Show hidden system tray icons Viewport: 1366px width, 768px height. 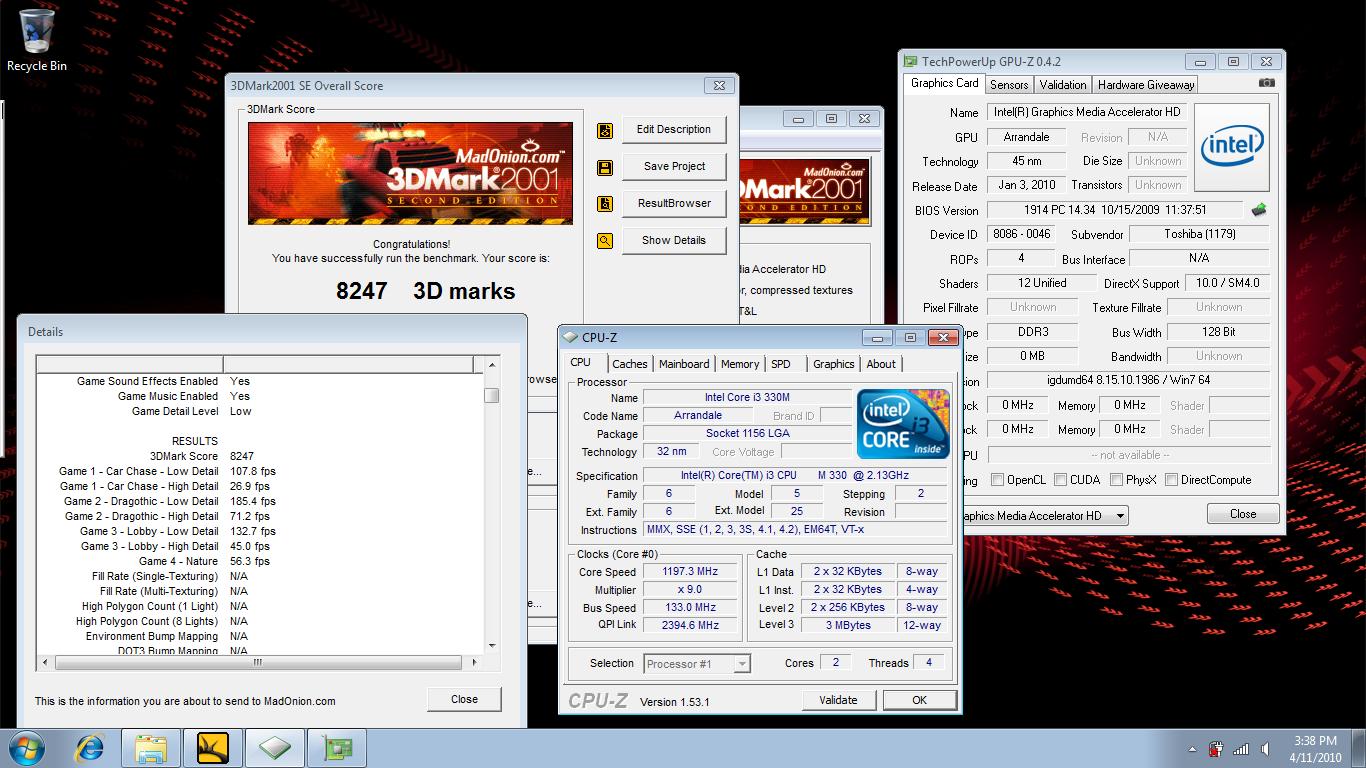(x=1192, y=749)
